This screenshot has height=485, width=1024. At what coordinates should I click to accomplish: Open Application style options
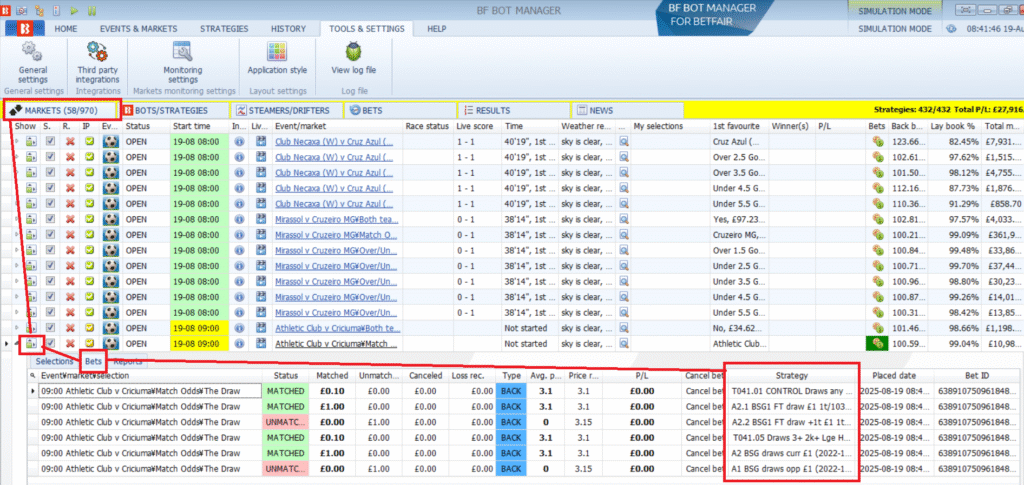pos(277,59)
